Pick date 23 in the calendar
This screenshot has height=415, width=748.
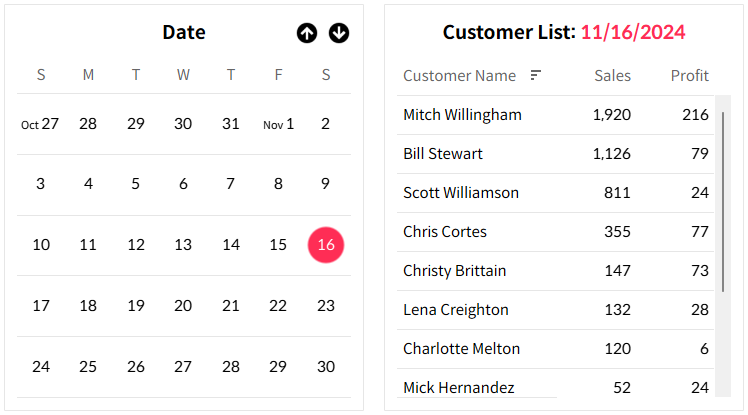point(326,306)
